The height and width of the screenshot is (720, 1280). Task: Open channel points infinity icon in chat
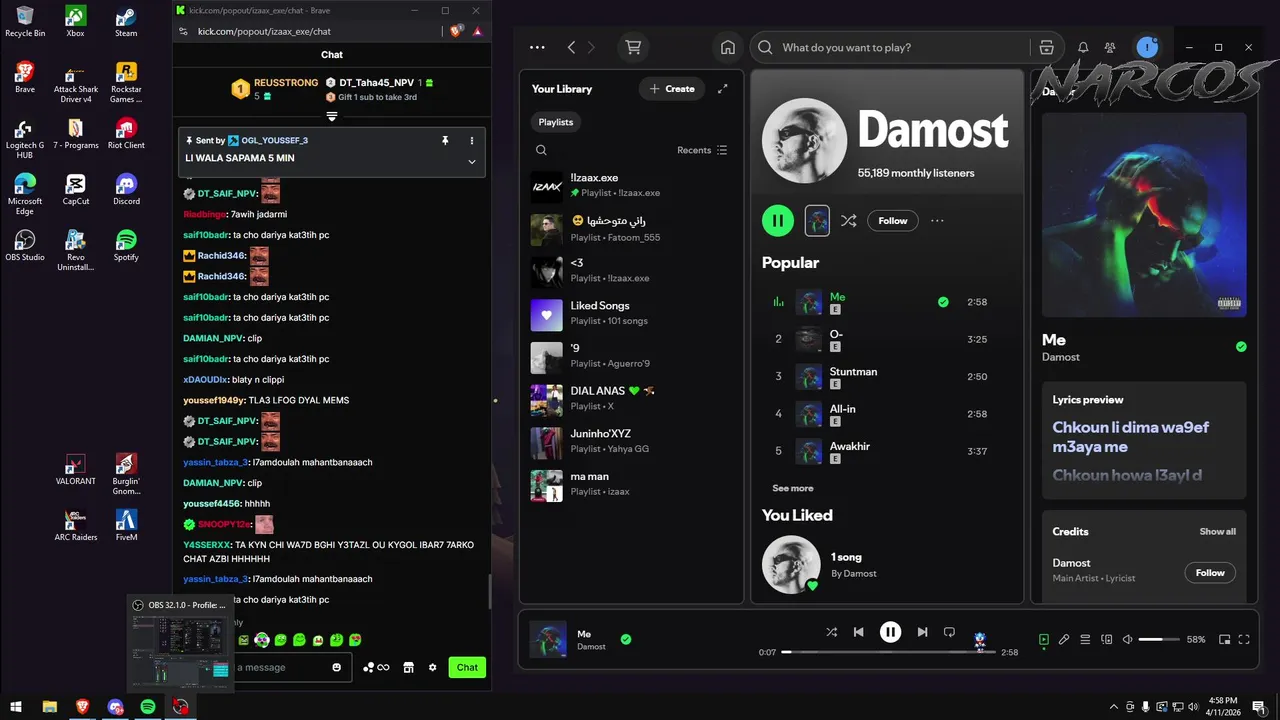[x=376, y=667]
